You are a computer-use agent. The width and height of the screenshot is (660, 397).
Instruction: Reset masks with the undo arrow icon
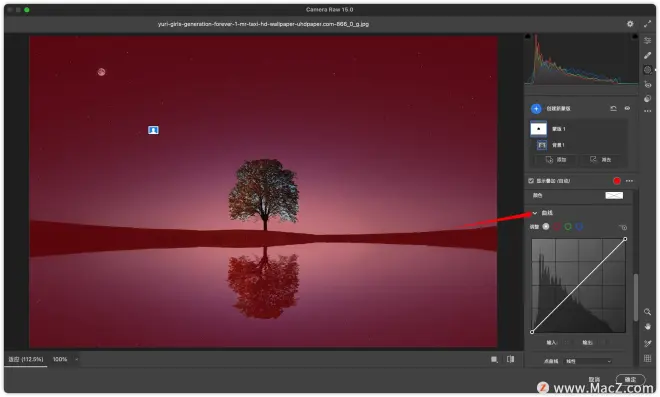pyautogui.click(x=613, y=109)
